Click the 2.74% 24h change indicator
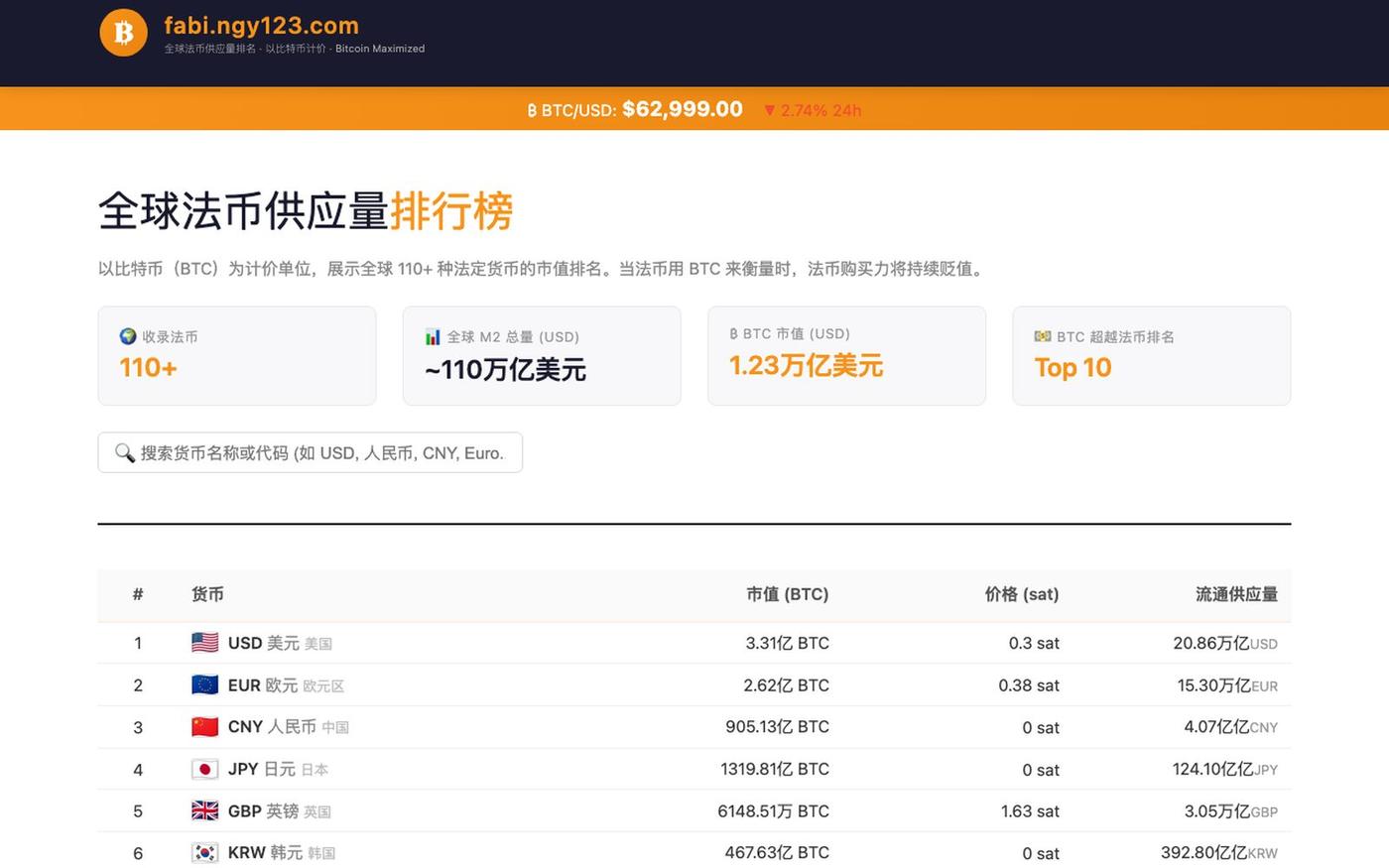Viewport: 1389px width, 868px height. coord(812,110)
